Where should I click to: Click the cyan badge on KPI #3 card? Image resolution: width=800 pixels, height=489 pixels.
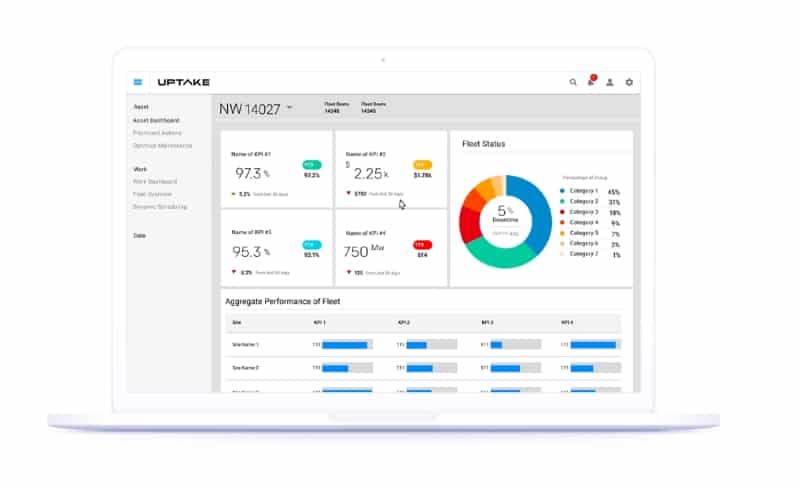(x=312, y=244)
